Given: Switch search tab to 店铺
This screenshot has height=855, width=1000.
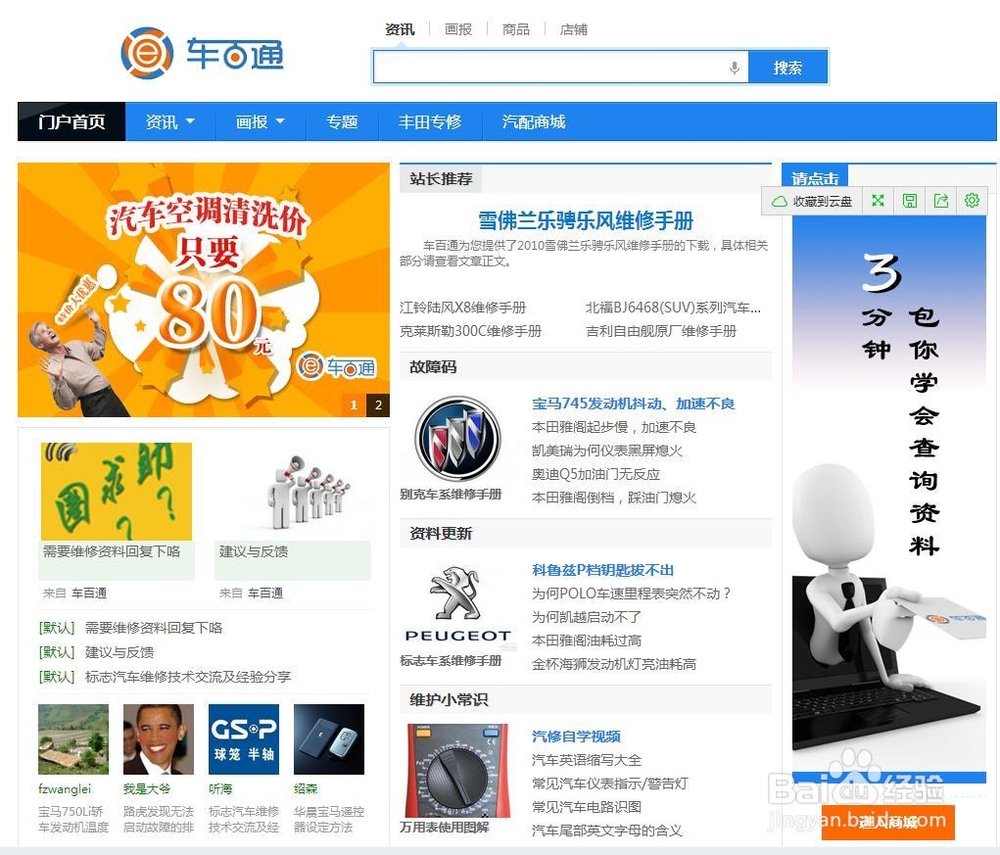Looking at the screenshot, I should [573, 29].
